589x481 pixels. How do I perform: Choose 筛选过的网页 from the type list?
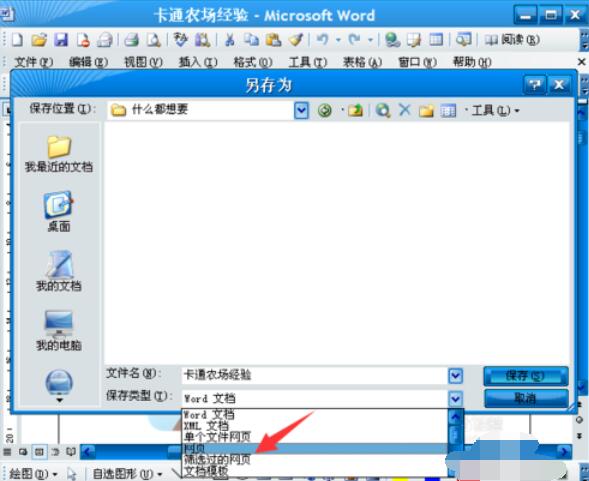[x=315, y=459]
